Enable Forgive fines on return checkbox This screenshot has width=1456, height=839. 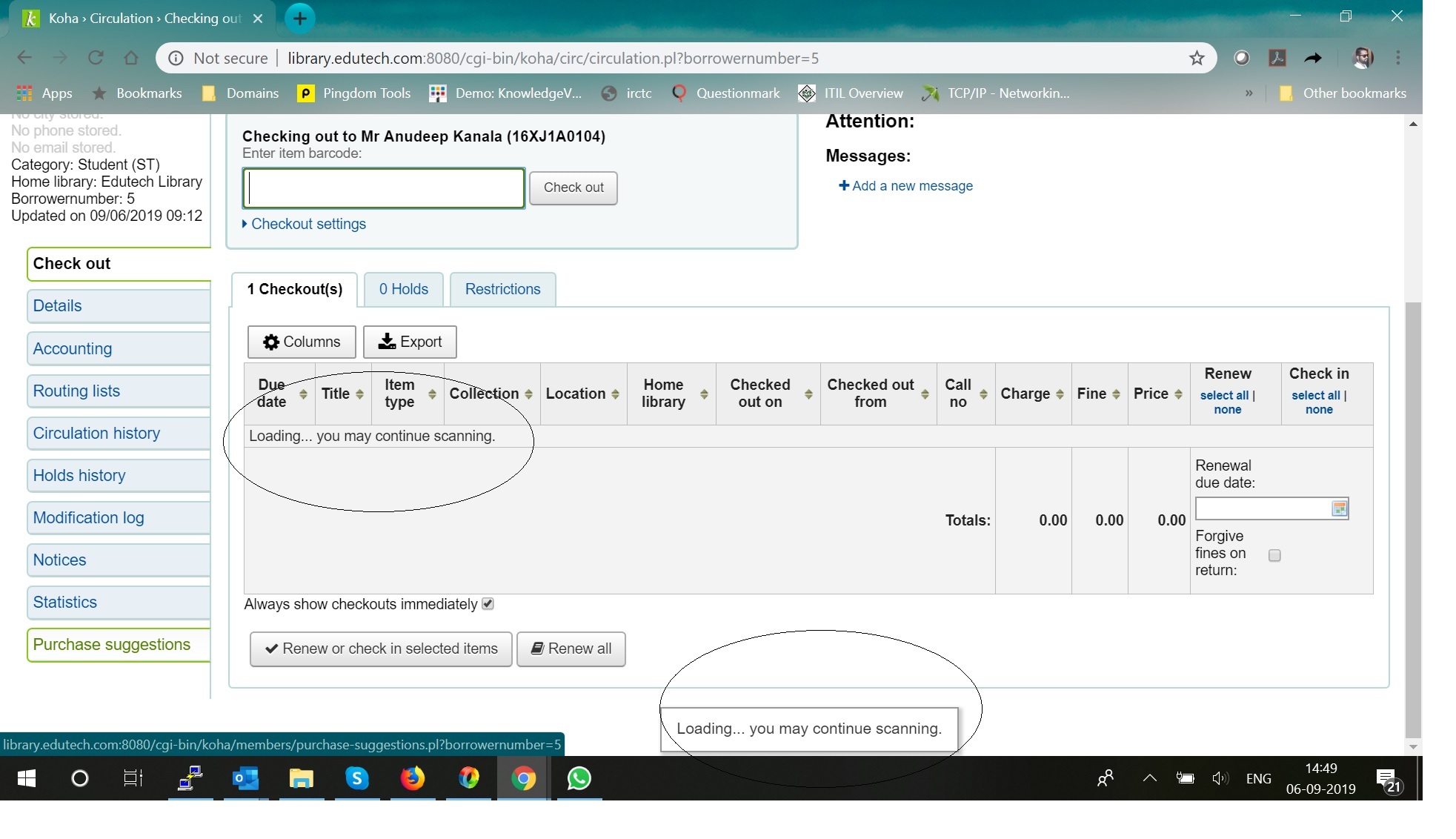(x=1274, y=555)
